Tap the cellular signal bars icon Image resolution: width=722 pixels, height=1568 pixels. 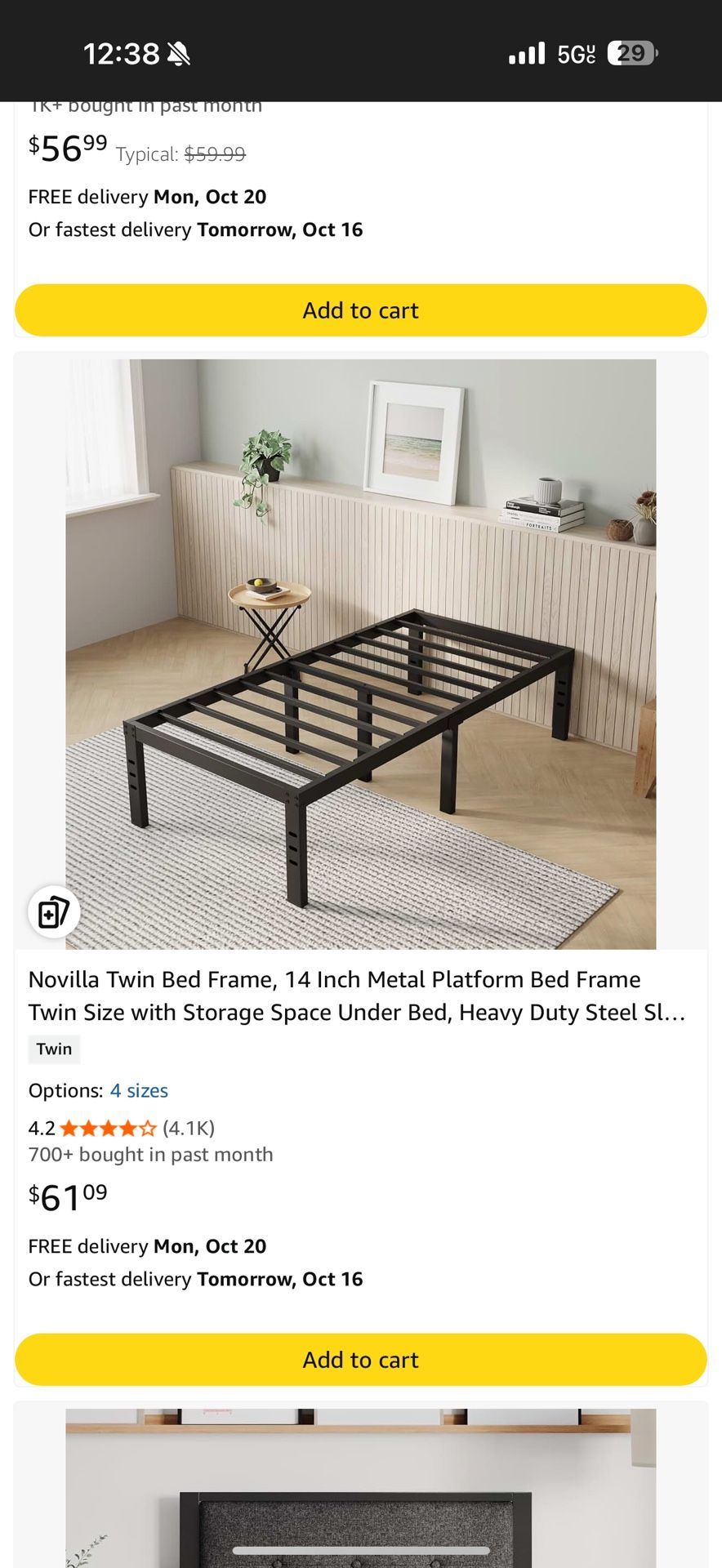coord(527,54)
